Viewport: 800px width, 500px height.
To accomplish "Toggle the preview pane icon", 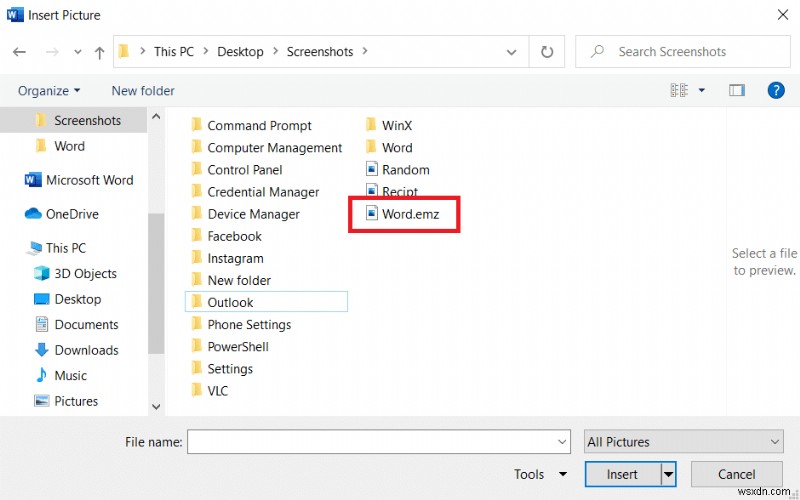I will click(737, 90).
